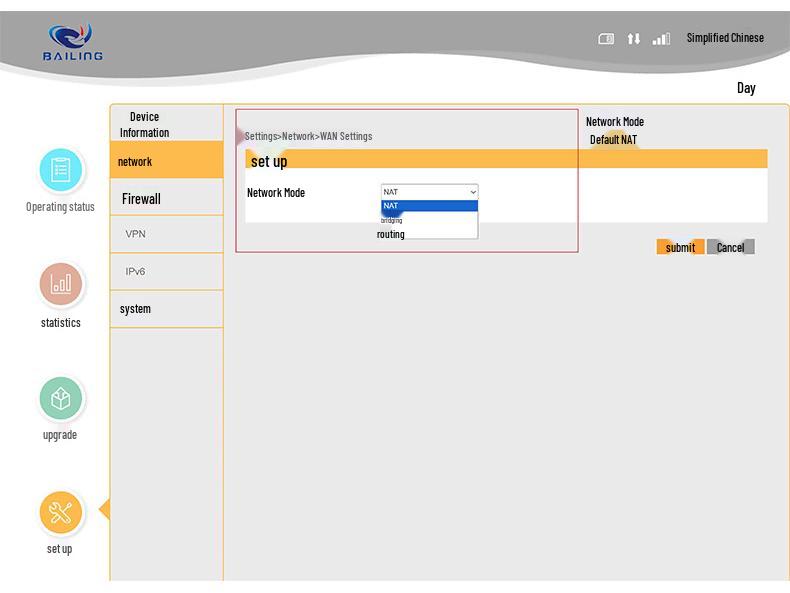Collapse the Network Mode dropdown box
The width and height of the screenshot is (790, 593).
click(430, 192)
